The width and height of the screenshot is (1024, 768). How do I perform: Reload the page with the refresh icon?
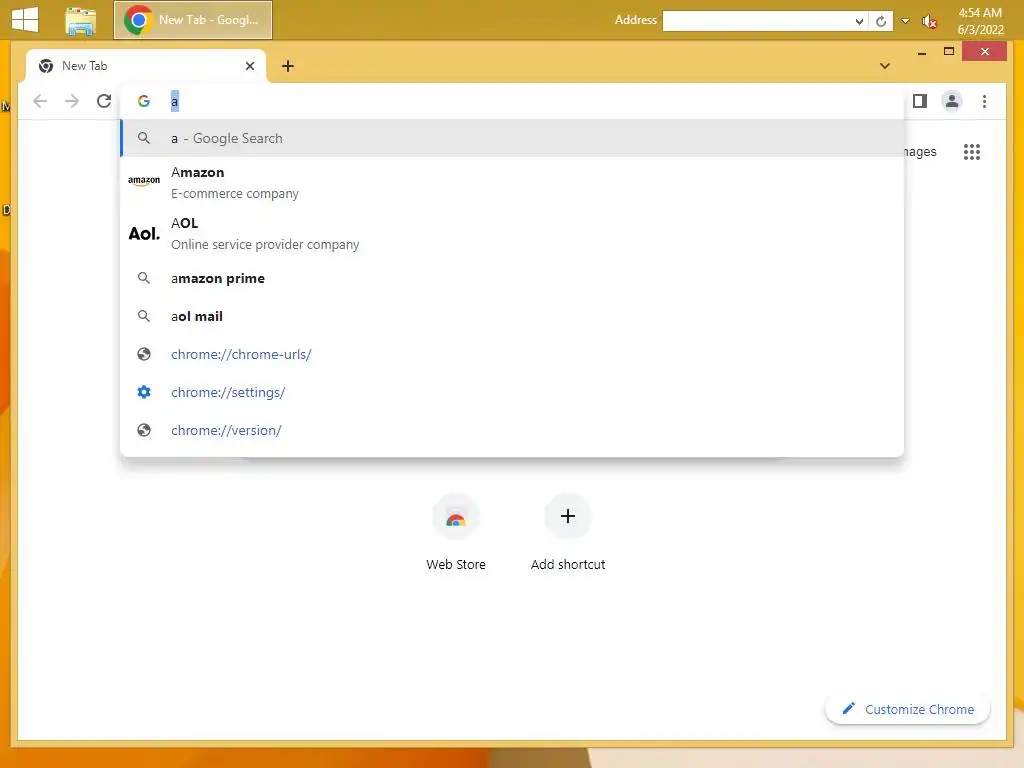coord(104,101)
